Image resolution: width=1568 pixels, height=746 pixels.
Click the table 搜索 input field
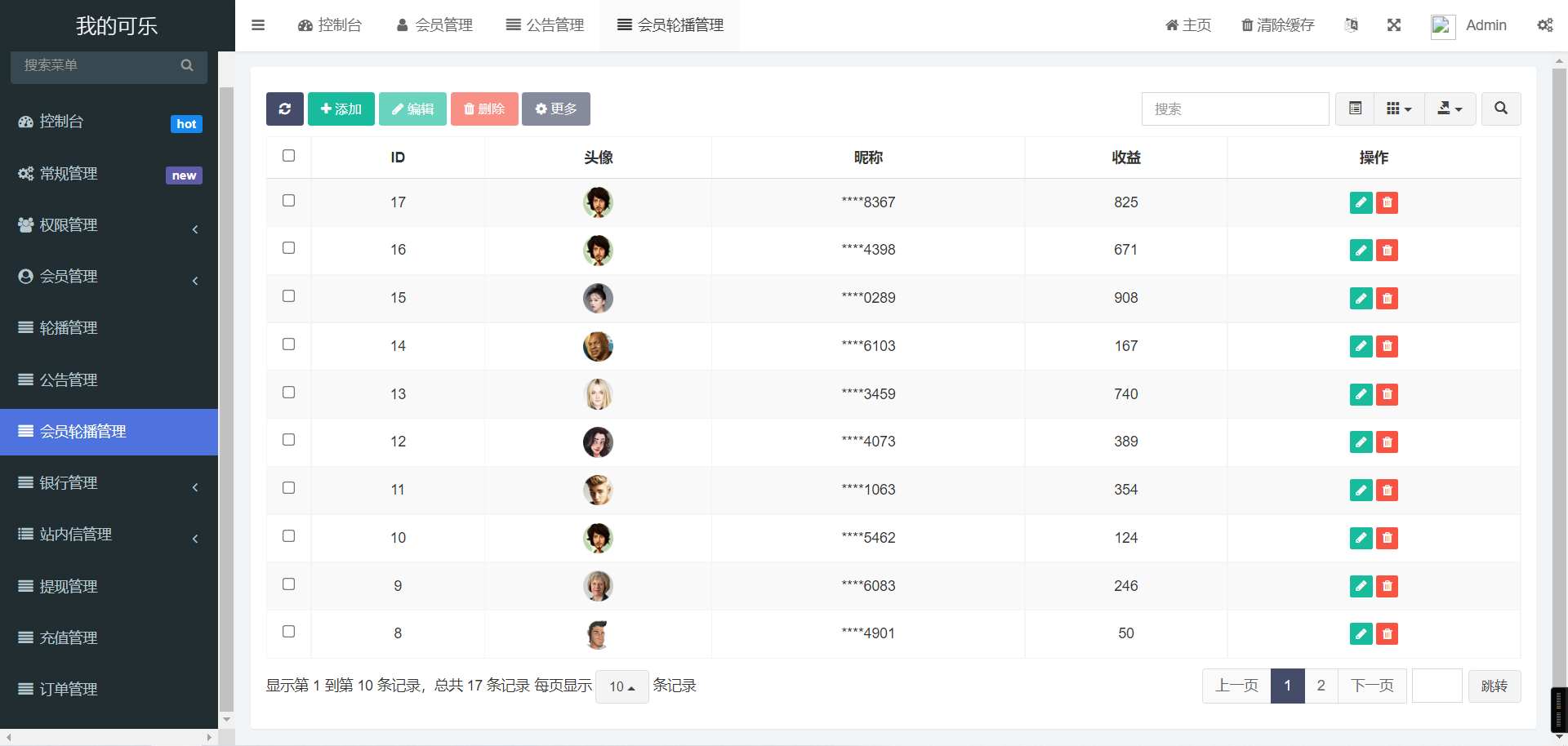(1235, 109)
